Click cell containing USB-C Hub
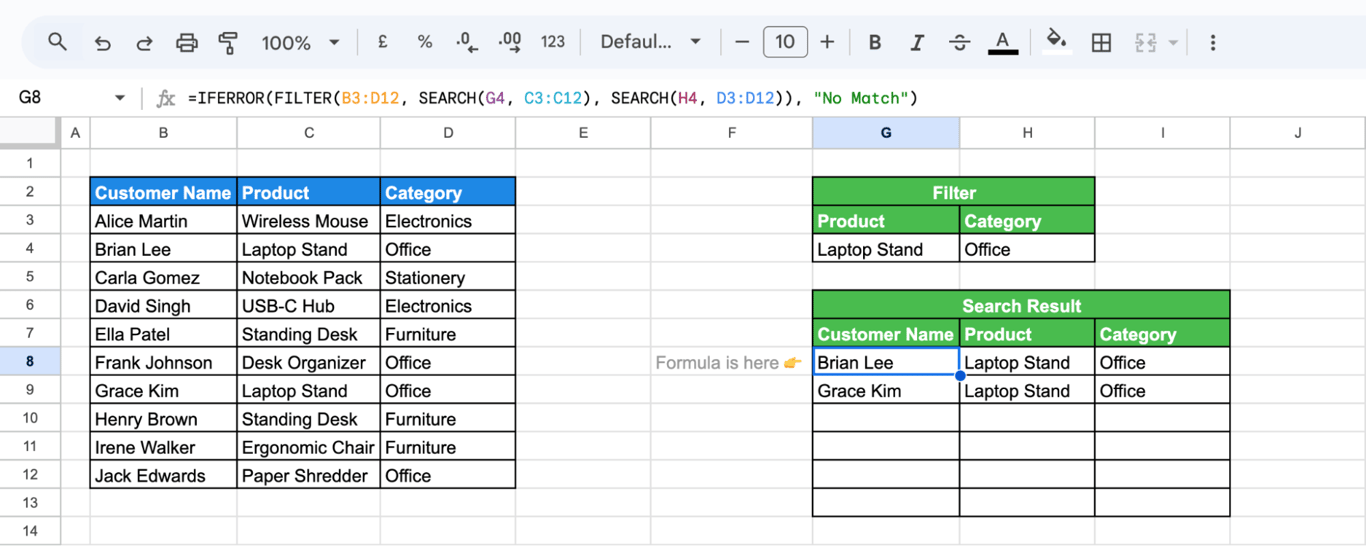The height and width of the screenshot is (546, 1366). click(x=309, y=306)
